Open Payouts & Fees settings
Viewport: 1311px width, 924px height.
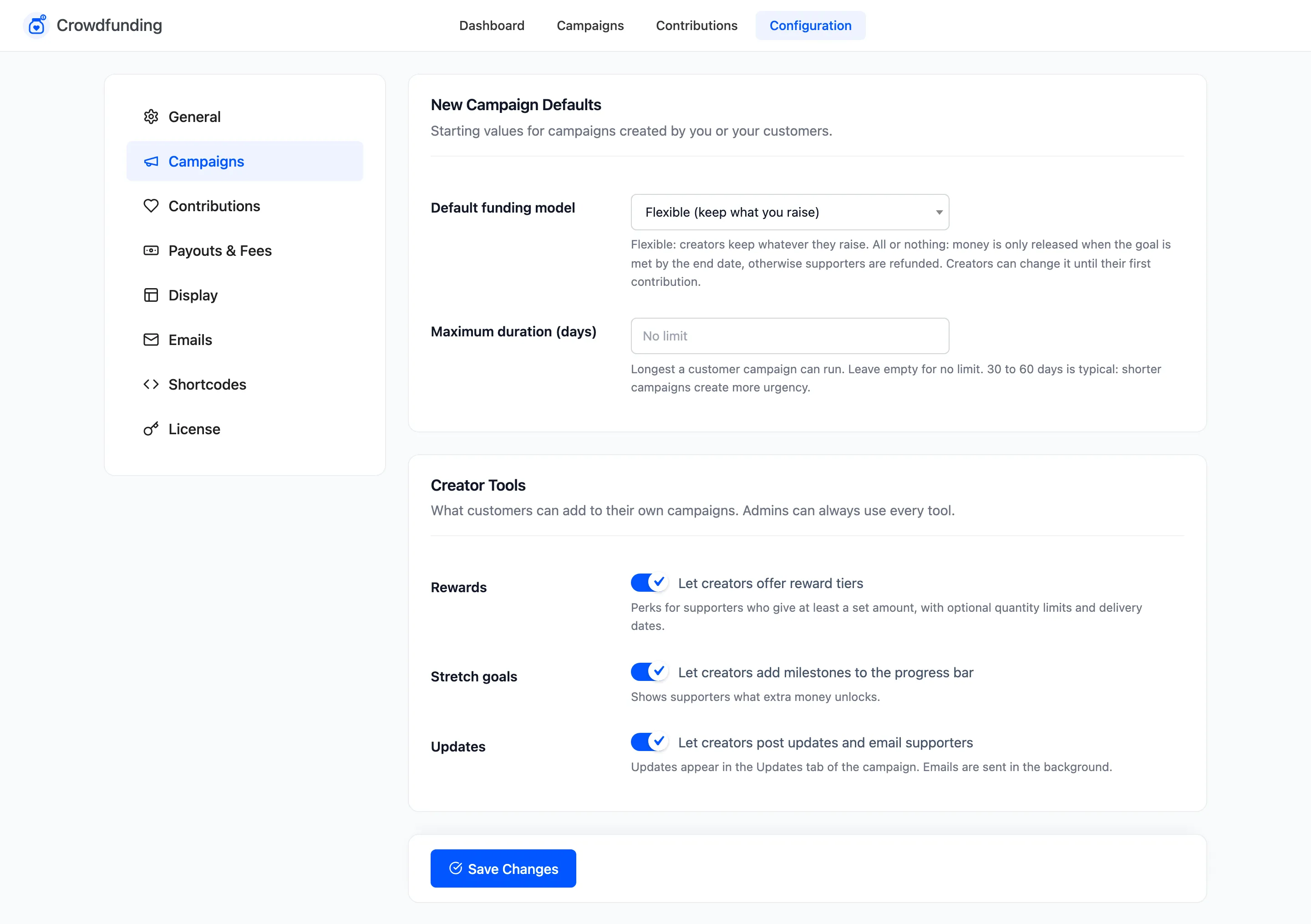click(x=244, y=250)
